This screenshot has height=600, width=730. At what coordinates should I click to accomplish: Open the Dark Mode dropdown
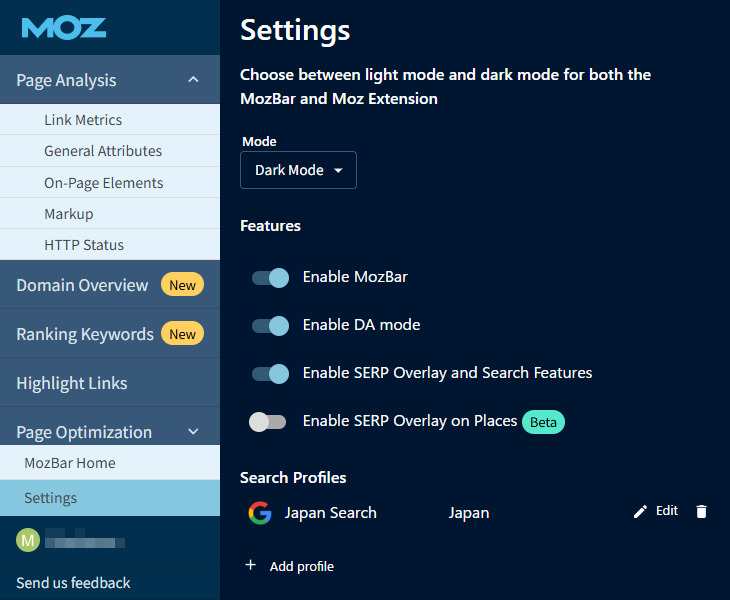pyautogui.click(x=298, y=171)
